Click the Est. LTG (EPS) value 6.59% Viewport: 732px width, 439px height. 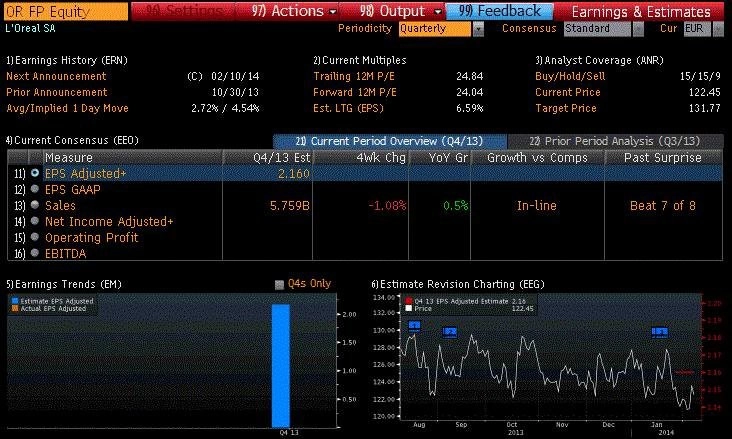coord(470,108)
